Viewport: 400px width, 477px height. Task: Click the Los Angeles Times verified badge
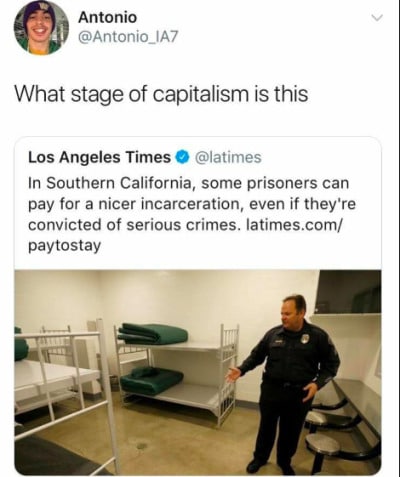tap(182, 157)
